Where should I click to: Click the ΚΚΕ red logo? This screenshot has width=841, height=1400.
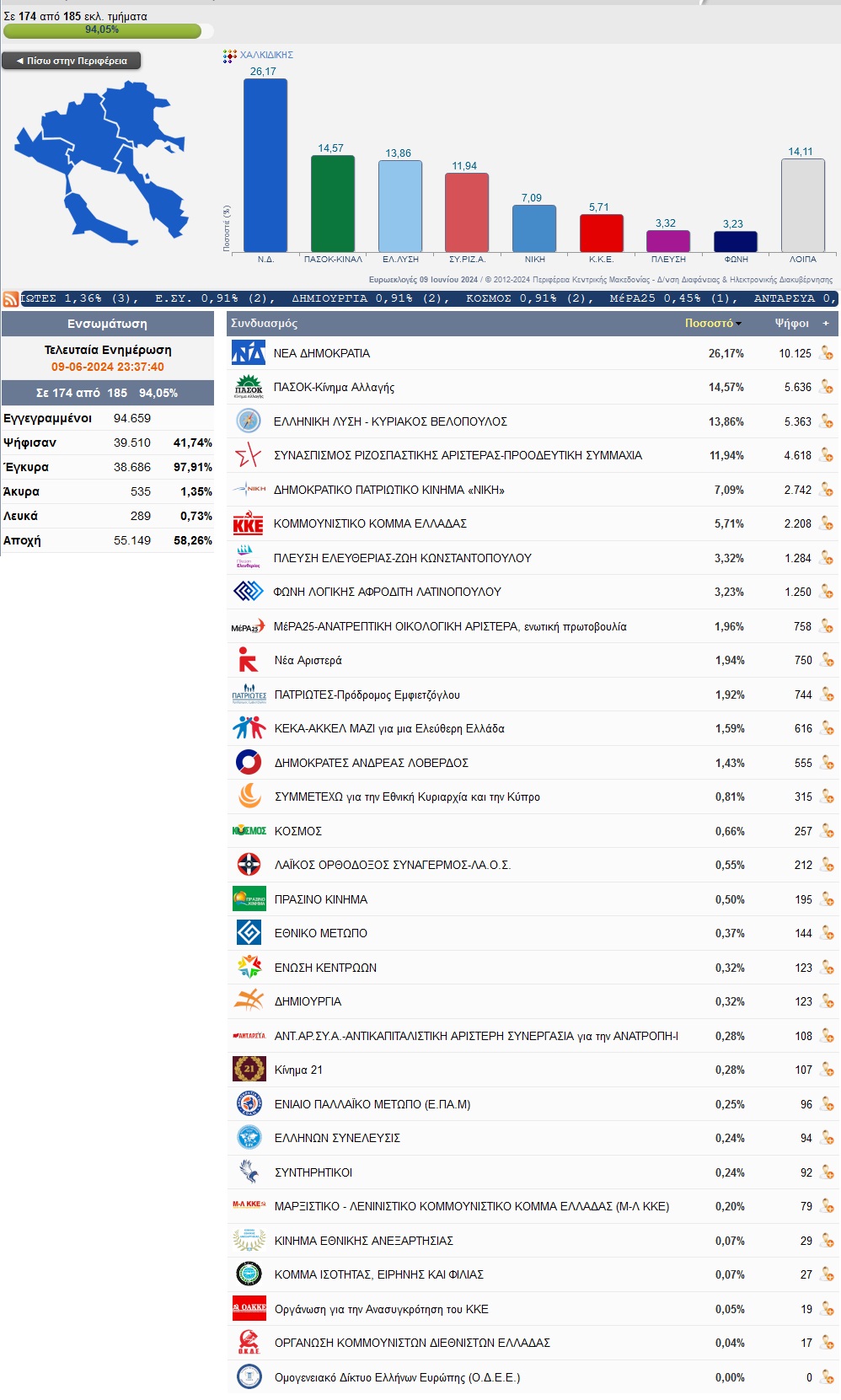pos(249,523)
